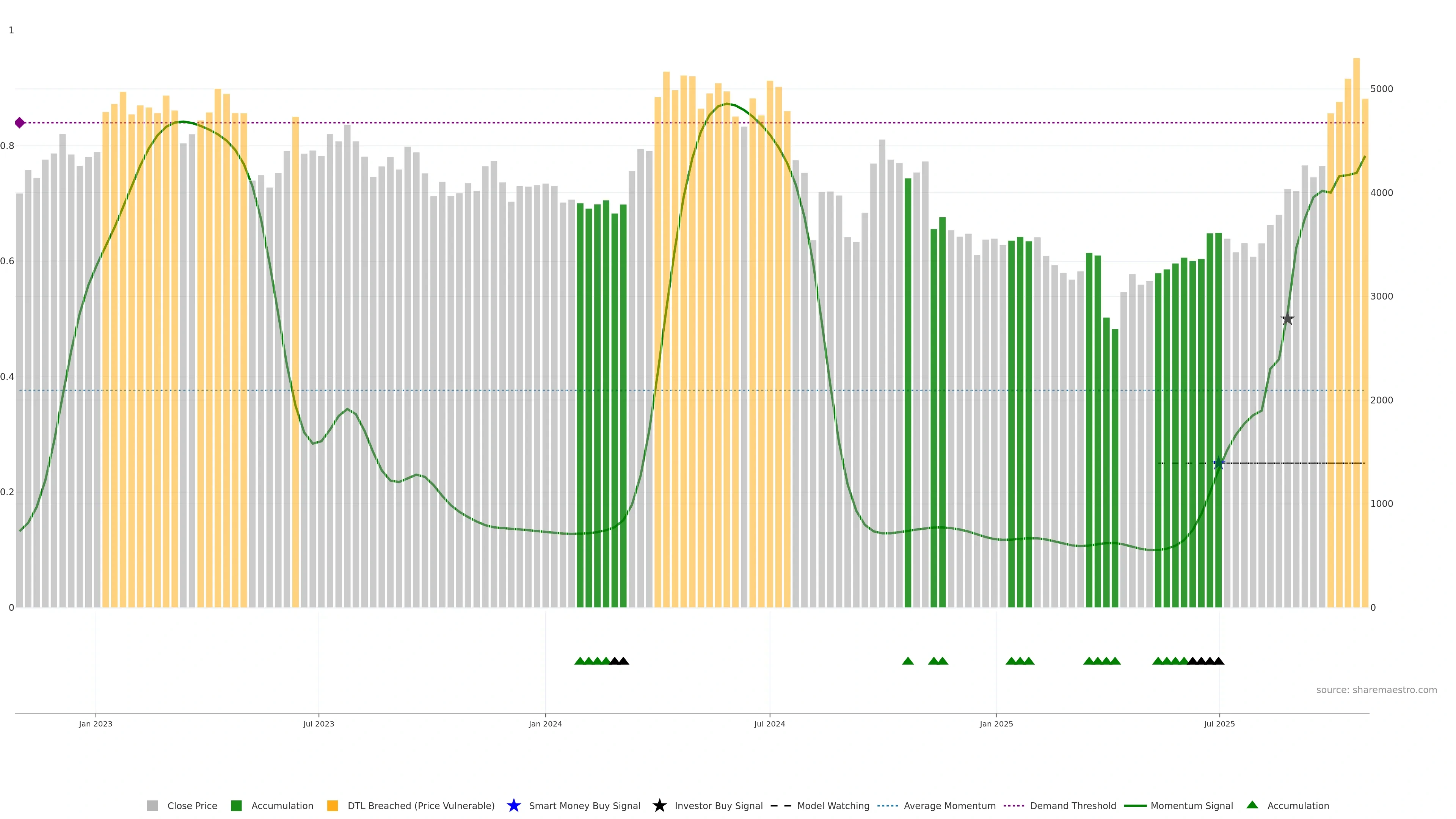1456x819 pixels.
Task: Click black star icon in legend
Action: 659,805
